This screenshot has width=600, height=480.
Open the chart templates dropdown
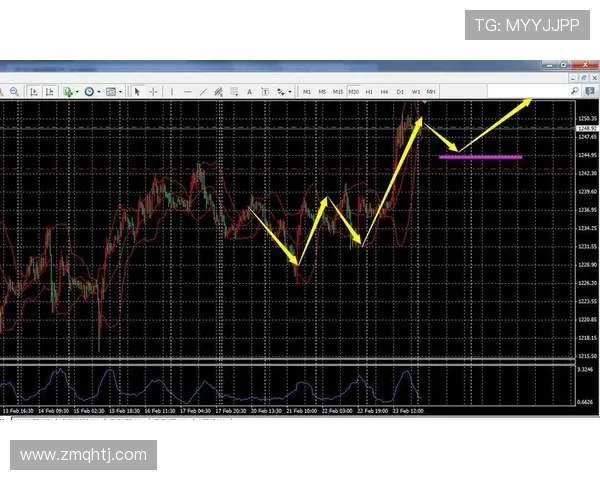tap(121, 91)
